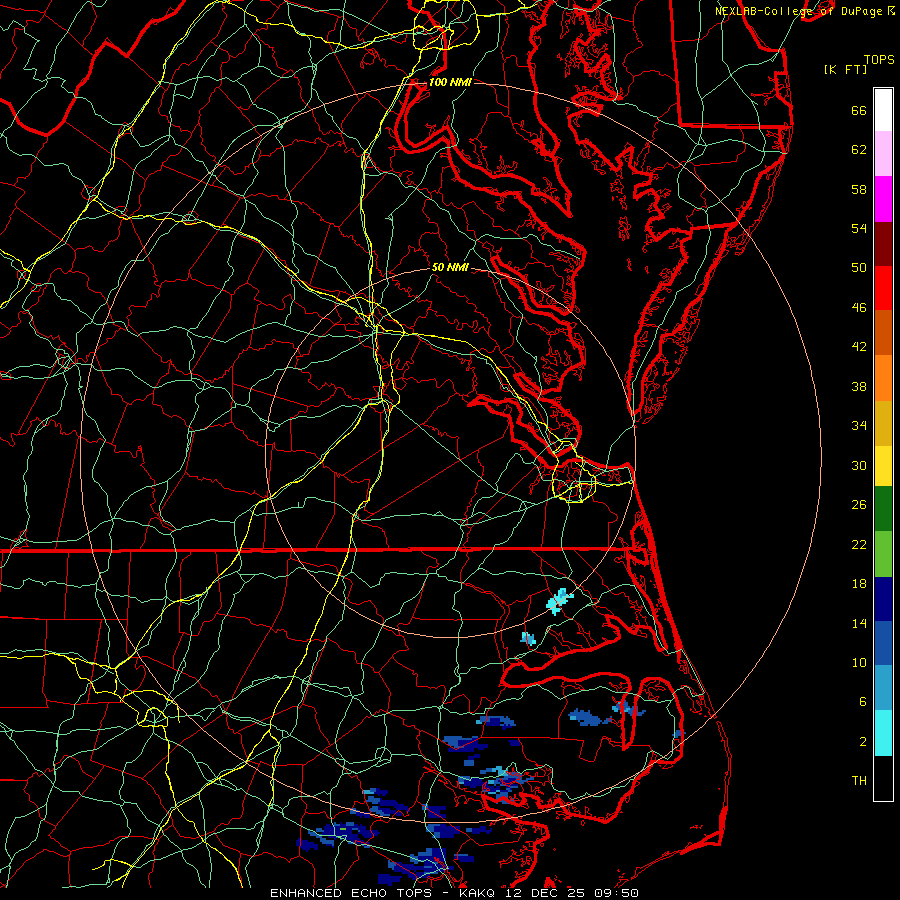
Task: Click the 34 value on the legend
Action: (859, 426)
